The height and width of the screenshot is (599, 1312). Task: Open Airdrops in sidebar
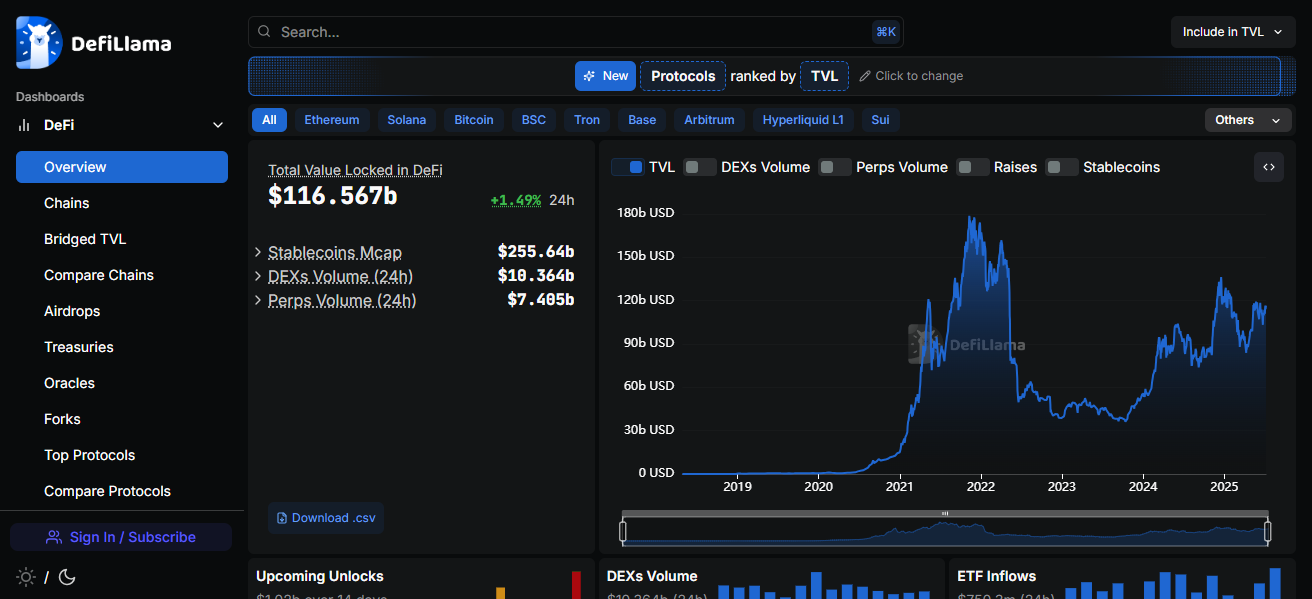click(x=122, y=311)
